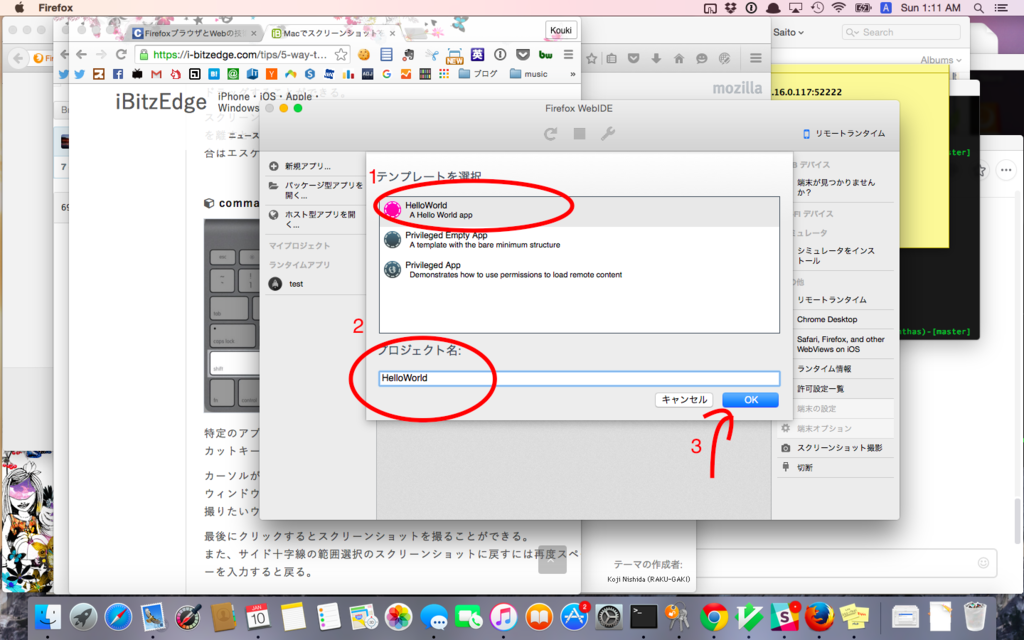Open Spotlight search in menu bar

(x=978, y=8)
